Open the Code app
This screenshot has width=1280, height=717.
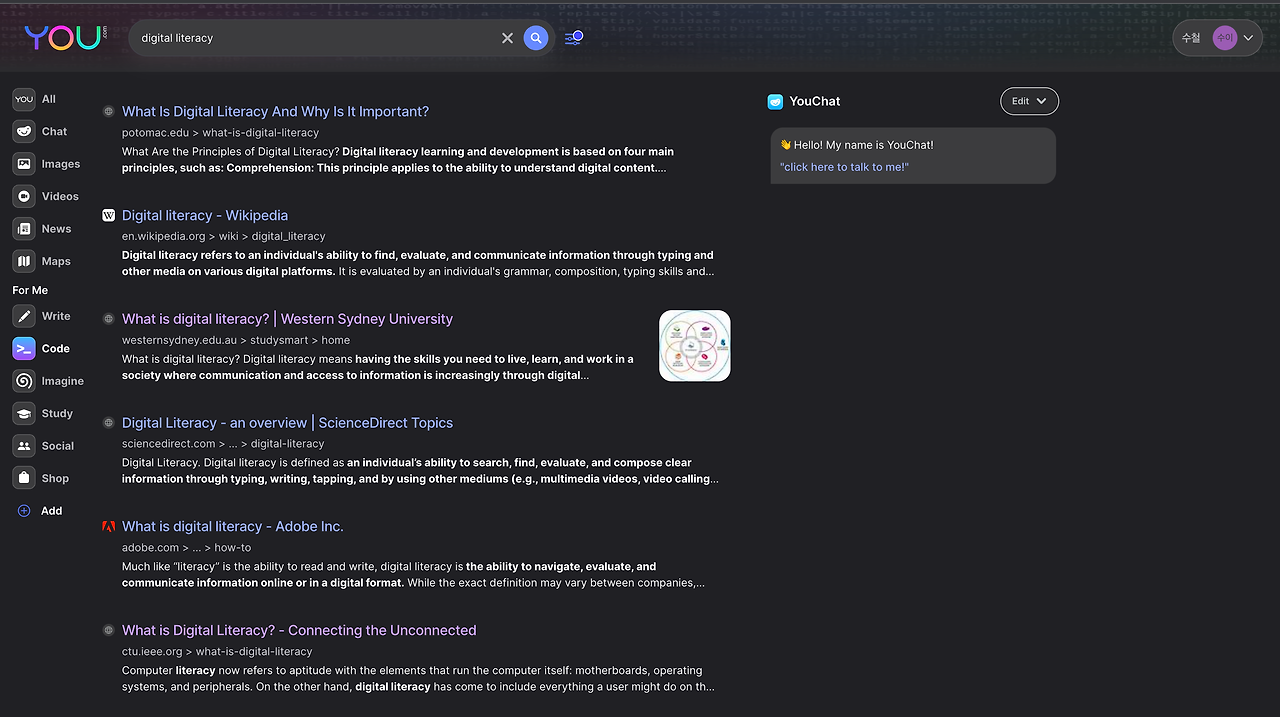pos(42,349)
